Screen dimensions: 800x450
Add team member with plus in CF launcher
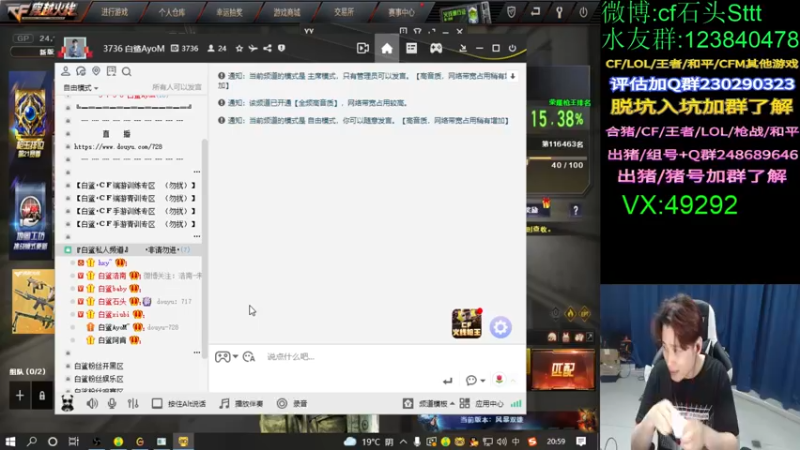tap(20, 395)
